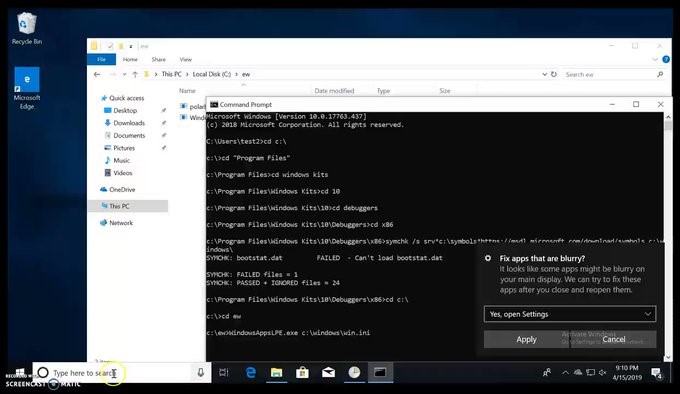Select Desktop in navigation pane

click(125, 111)
